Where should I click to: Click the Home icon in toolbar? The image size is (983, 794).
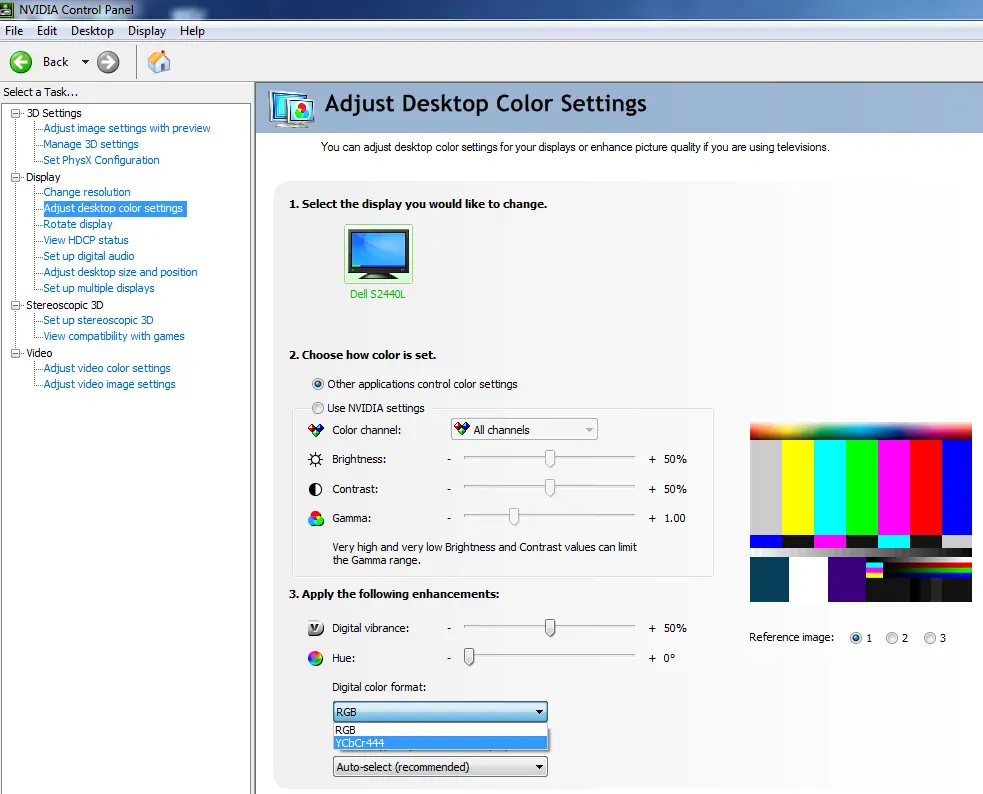click(158, 62)
